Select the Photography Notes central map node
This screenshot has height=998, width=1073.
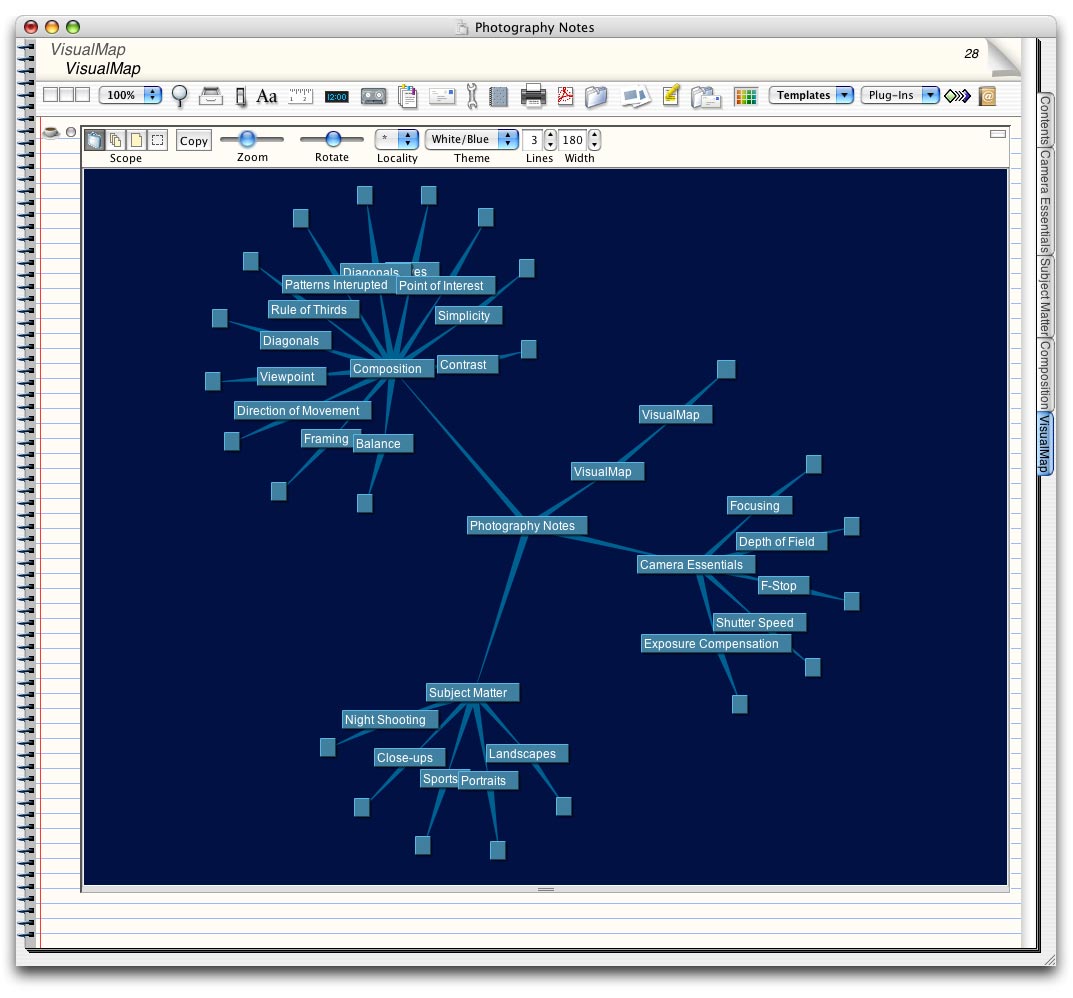point(526,526)
